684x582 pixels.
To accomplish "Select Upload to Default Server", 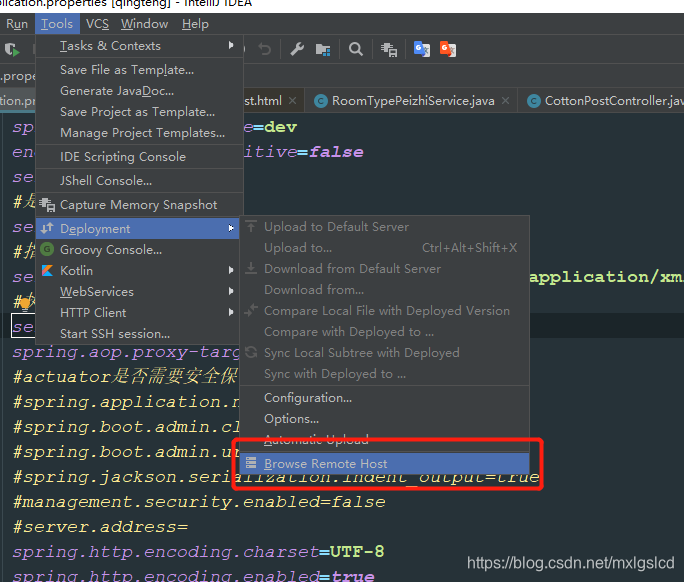I will point(384,227).
